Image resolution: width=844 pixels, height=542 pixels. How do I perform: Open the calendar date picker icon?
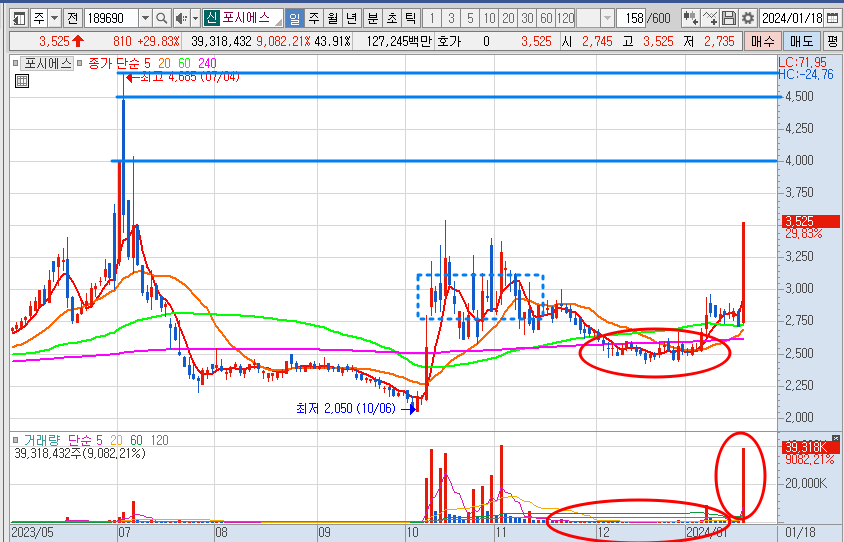pos(832,18)
